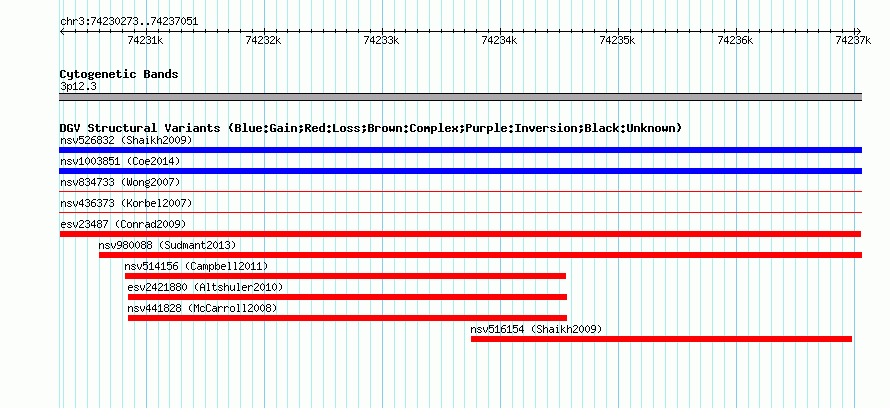Click the nsv516154 (Shaikh2009) label
Screen dimensions: 890x408
[536, 329]
